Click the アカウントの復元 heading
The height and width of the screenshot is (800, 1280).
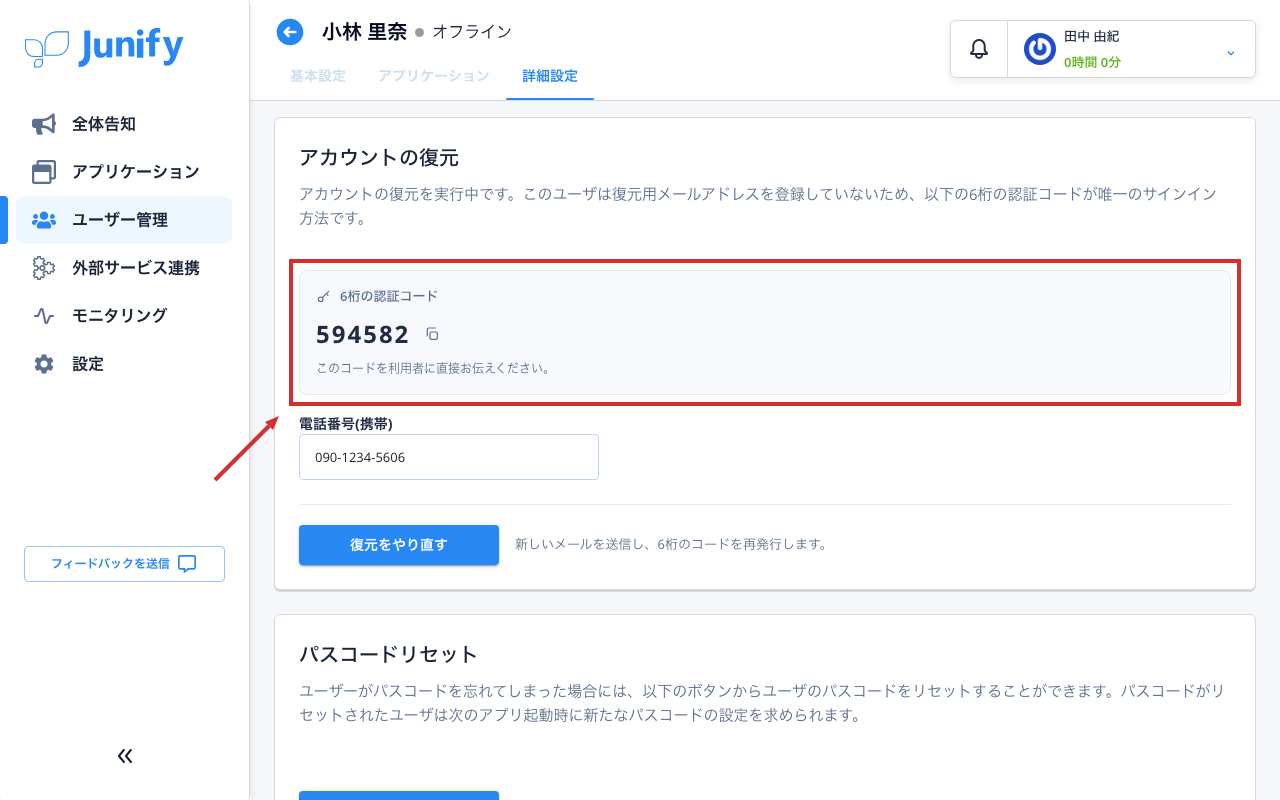[379, 157]
